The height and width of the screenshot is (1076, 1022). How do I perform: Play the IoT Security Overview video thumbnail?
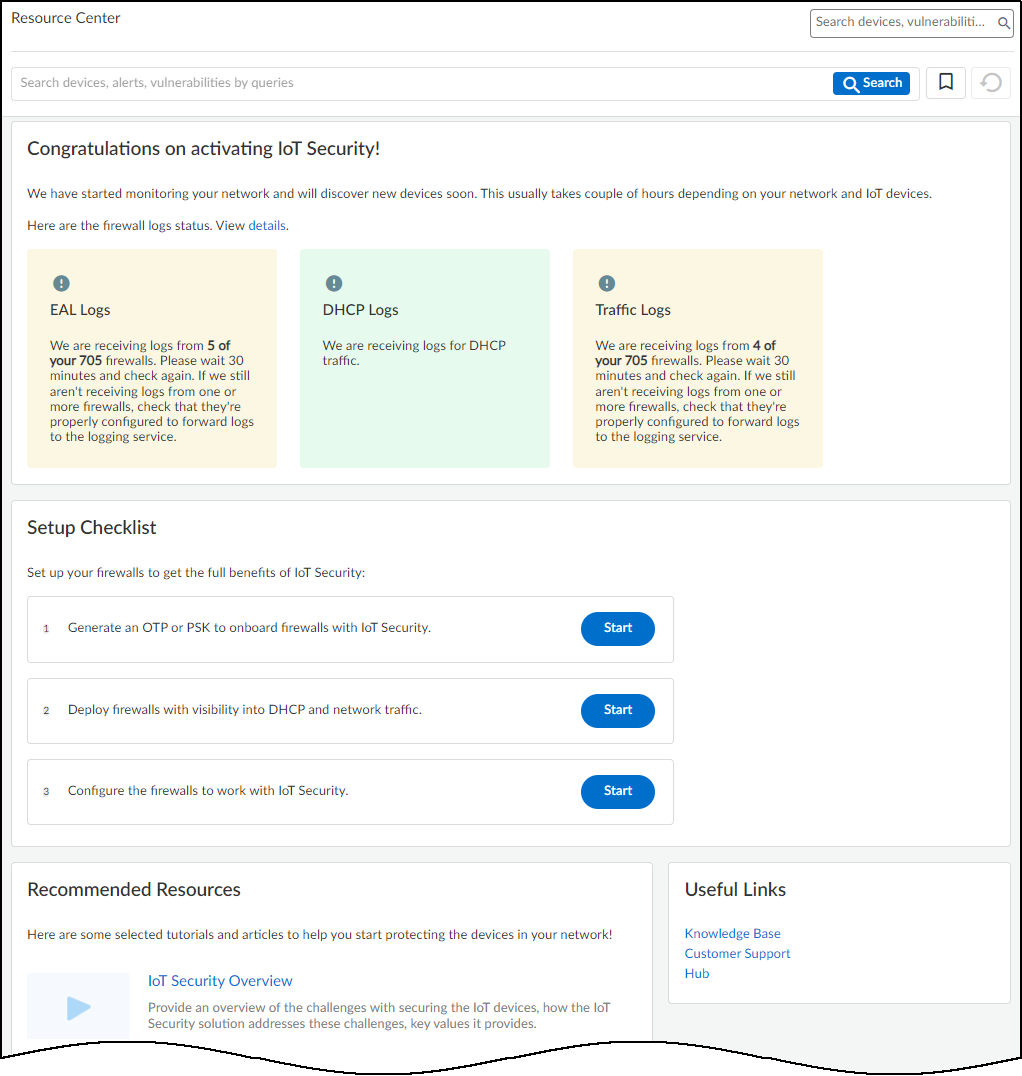point(78,1006)
